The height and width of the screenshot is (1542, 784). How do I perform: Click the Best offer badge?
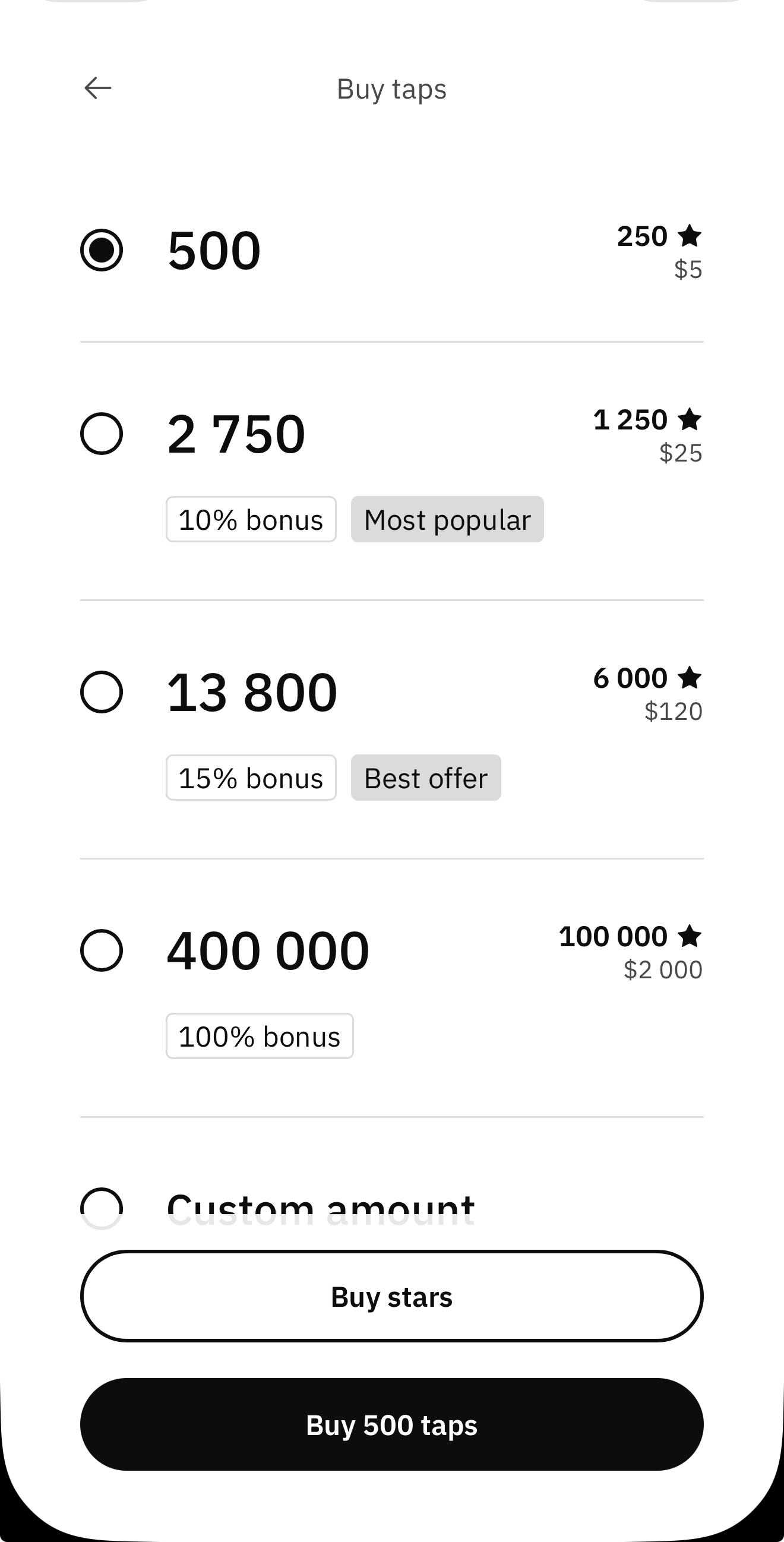425,778
